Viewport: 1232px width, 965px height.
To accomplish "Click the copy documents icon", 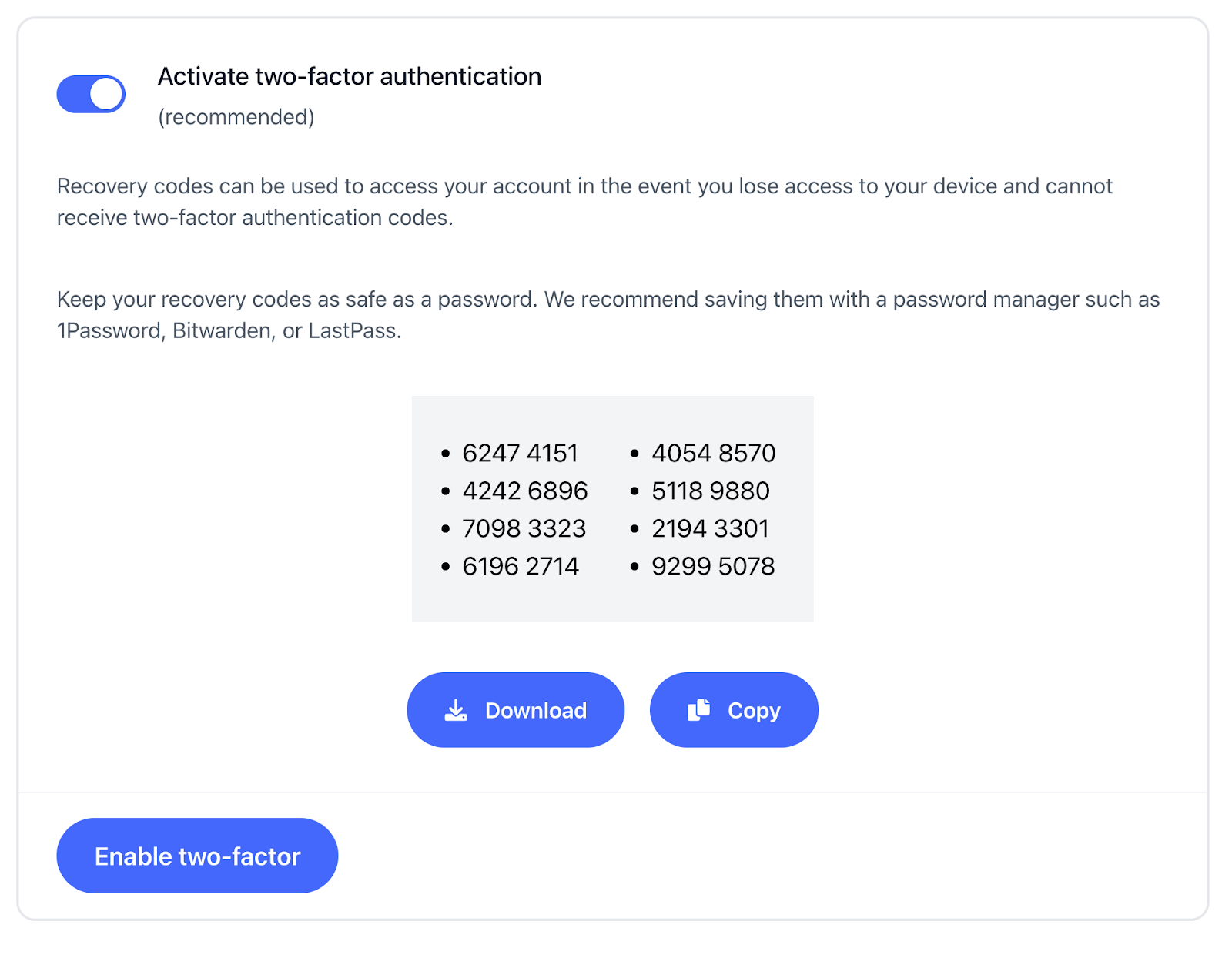I will (x=698, y=709).
